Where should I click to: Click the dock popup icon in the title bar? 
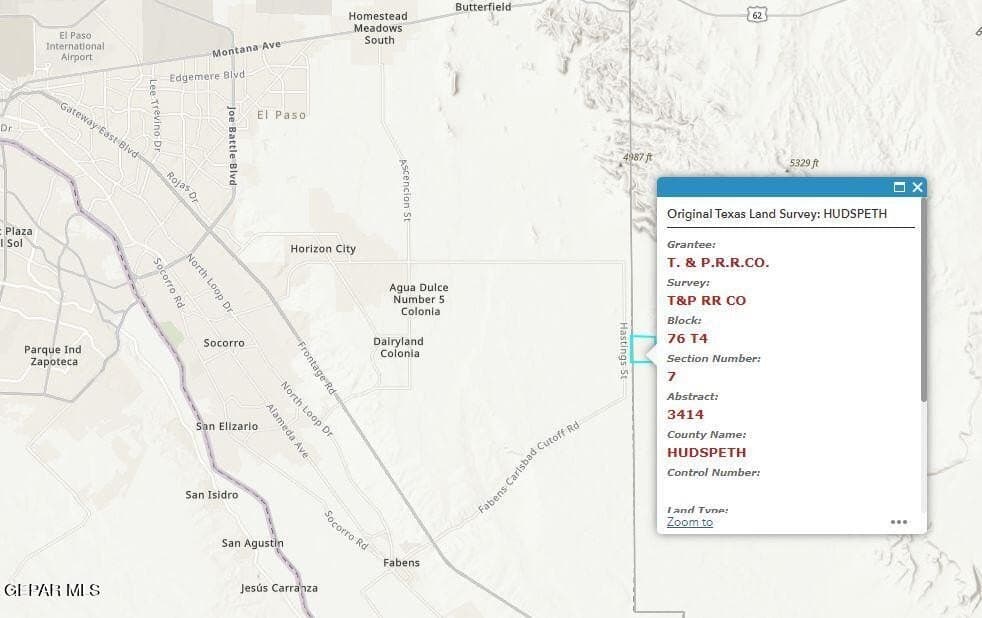point(899,187)
